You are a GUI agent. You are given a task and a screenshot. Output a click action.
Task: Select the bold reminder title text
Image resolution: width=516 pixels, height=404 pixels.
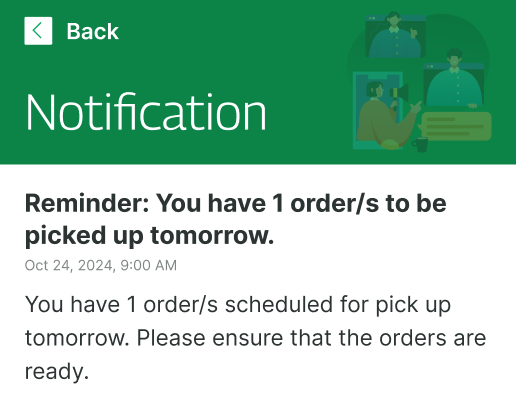click(x=235, y=219)
